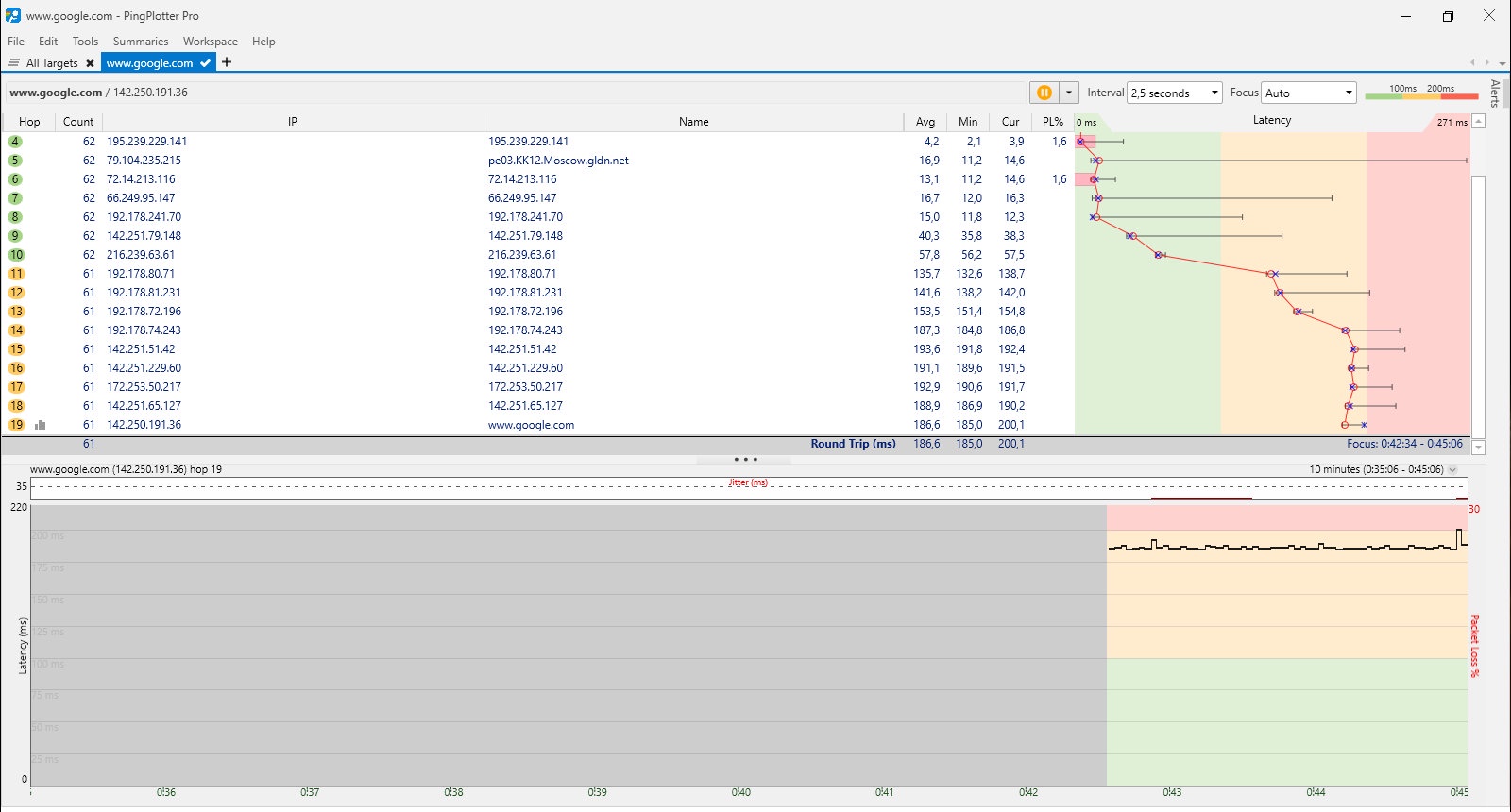Click the orange hop 11 circle icon

[16, 274]
